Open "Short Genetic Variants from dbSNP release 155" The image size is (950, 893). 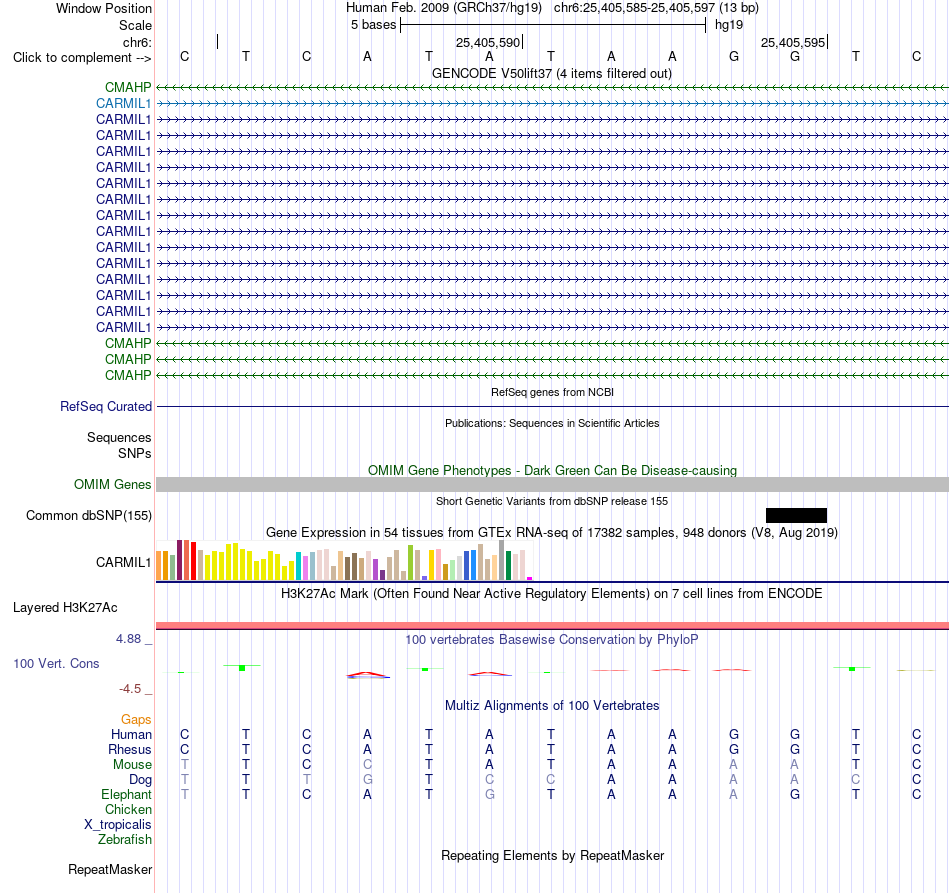[x=552, y=501]
